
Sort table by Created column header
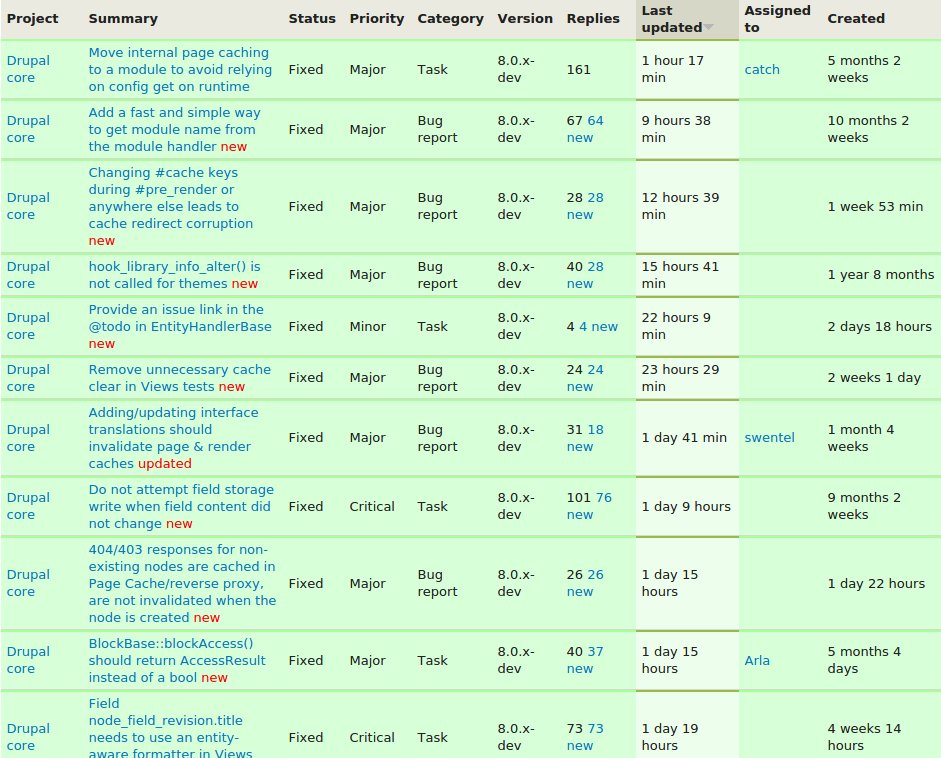tap(856, 19)
